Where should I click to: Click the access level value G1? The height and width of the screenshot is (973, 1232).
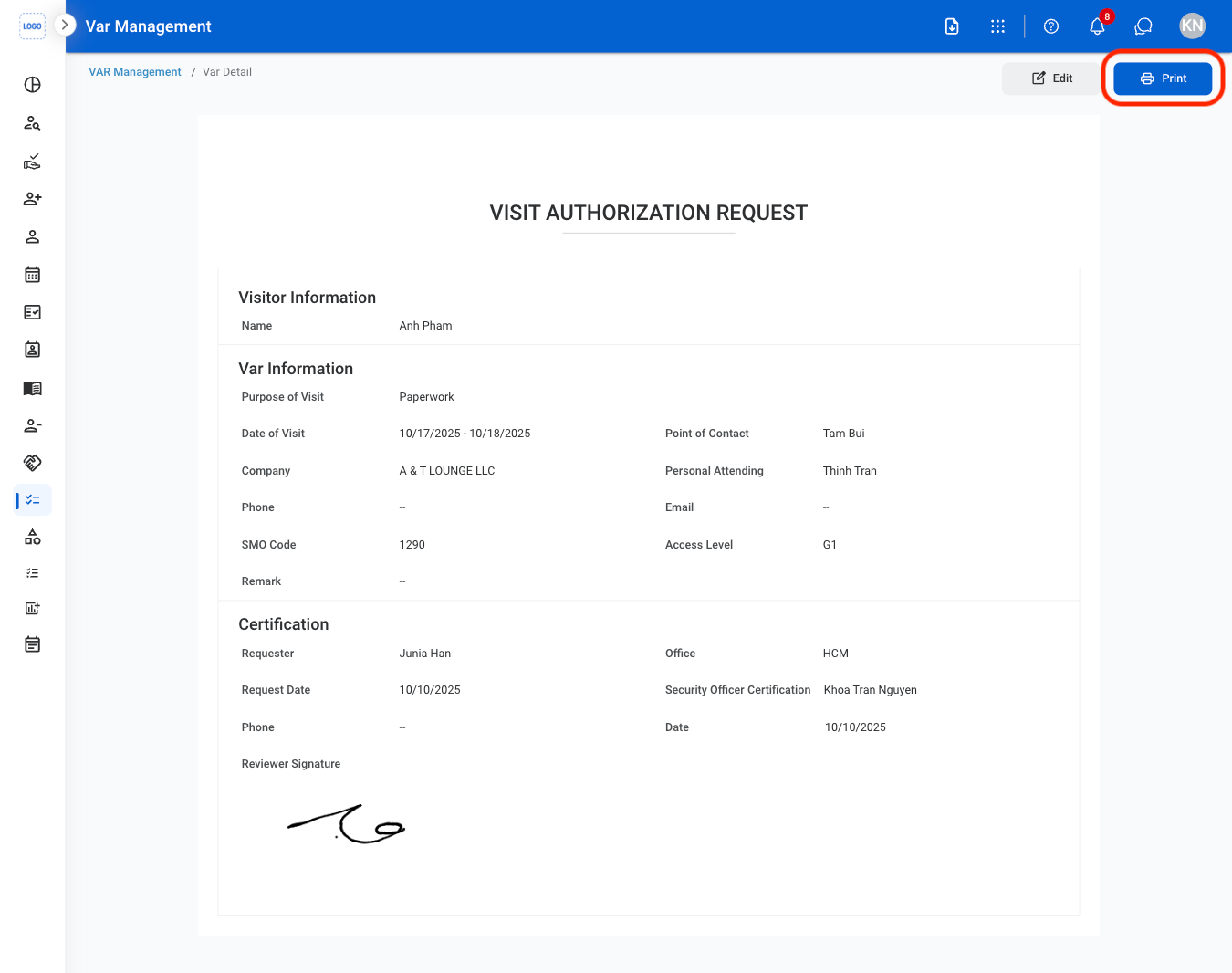click(x=830, y=545)
